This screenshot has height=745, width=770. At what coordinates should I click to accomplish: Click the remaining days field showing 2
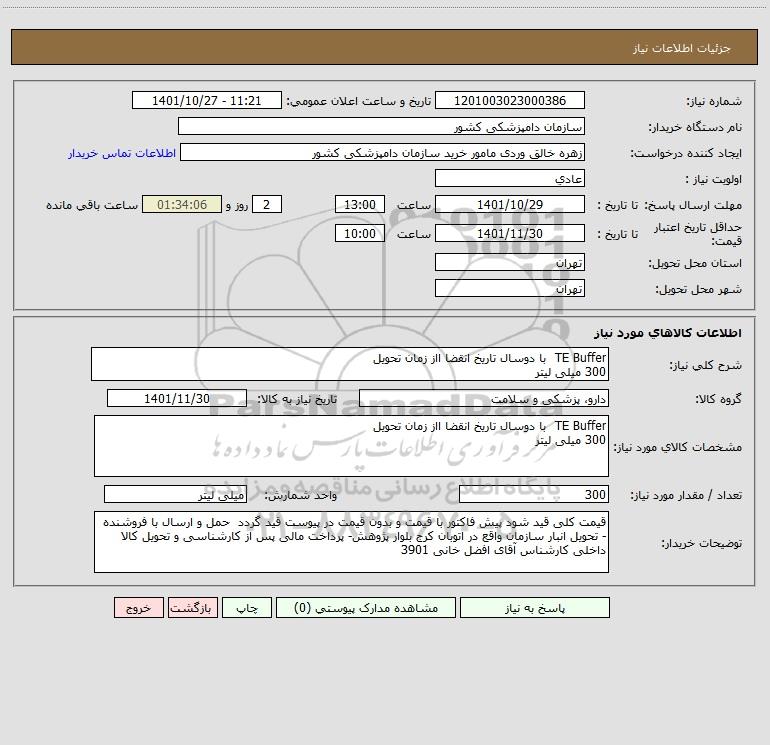coord(267,204)
